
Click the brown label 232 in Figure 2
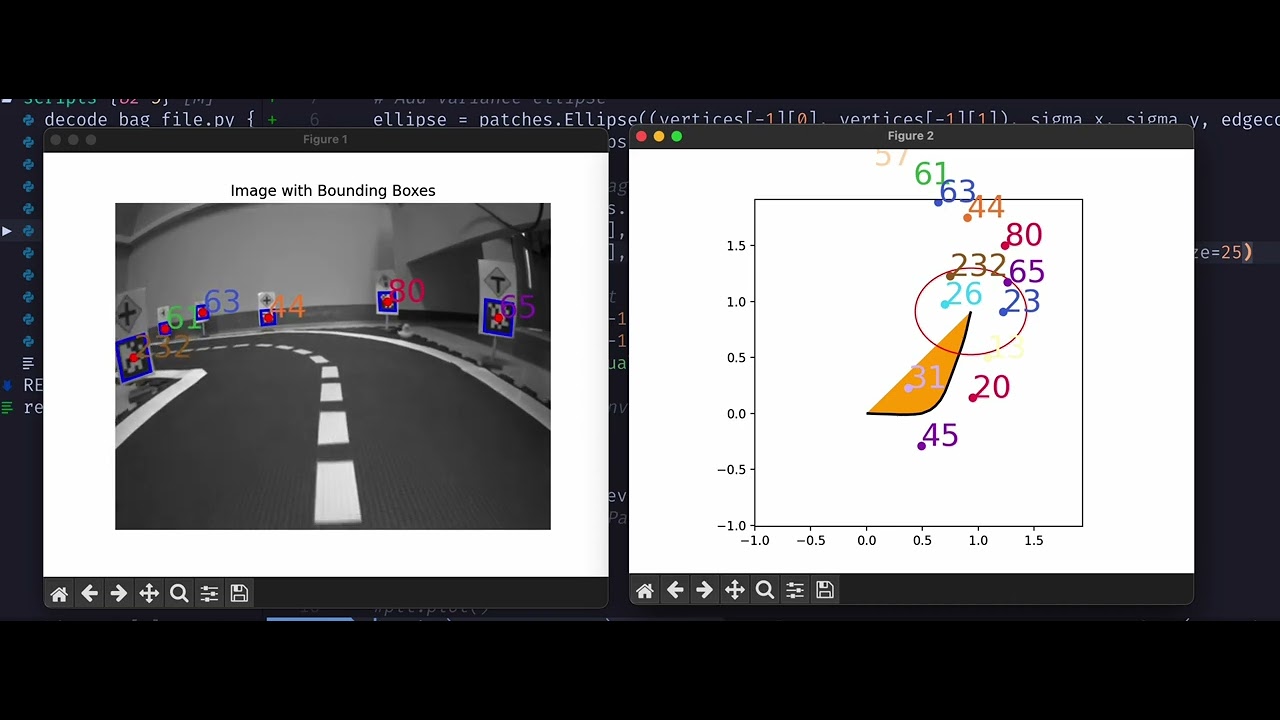[x=978, y=265]
